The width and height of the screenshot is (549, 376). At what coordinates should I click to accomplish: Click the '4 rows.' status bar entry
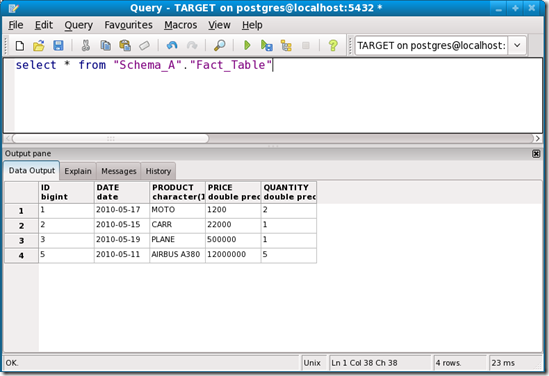[460, 363]
